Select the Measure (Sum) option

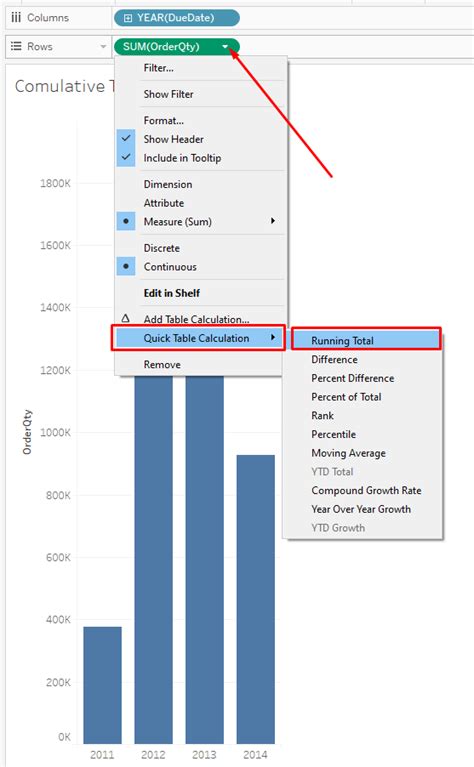178,222
